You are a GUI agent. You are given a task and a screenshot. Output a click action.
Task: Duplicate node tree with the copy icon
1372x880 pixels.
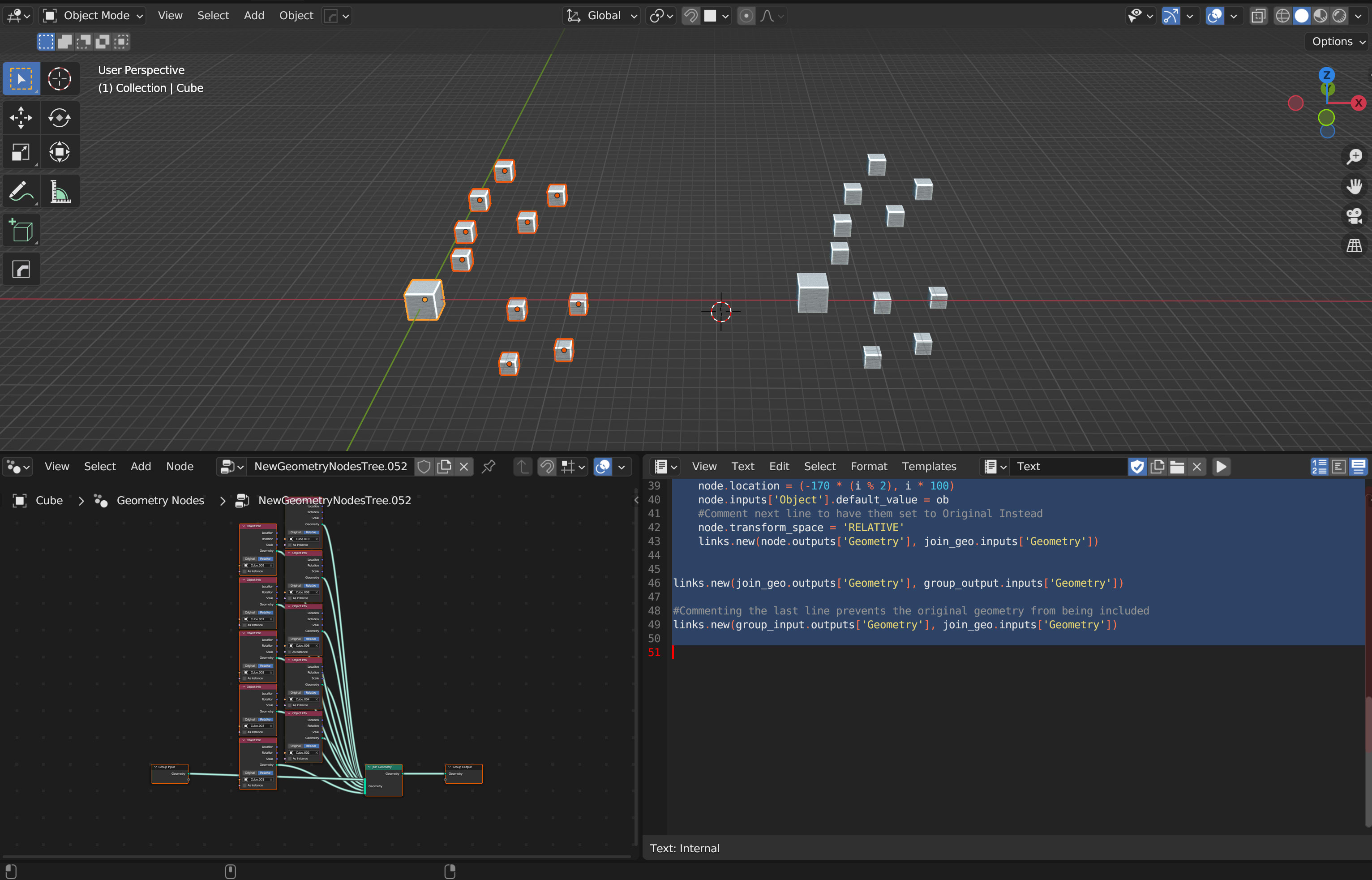tap(444, 467)
